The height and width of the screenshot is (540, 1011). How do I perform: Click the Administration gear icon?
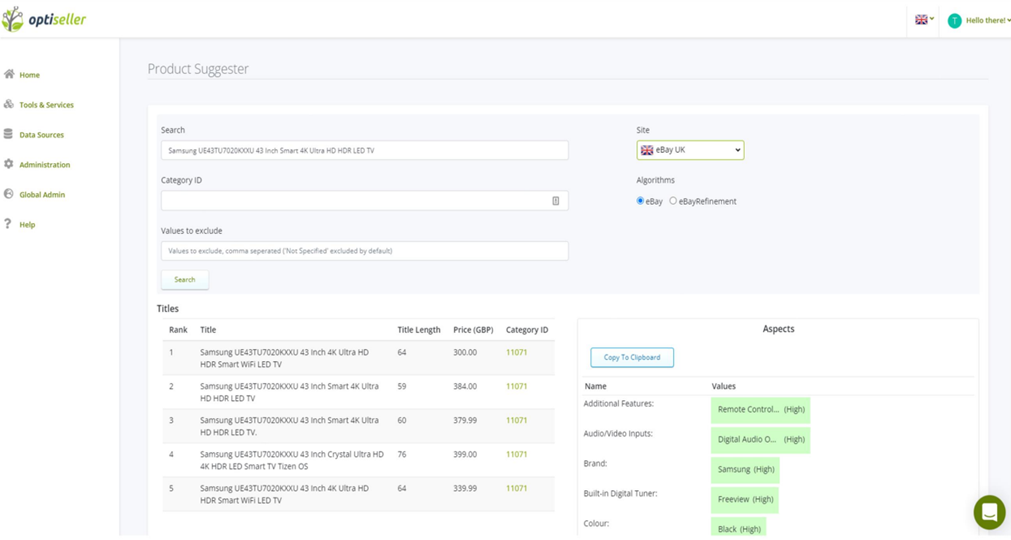[x=8, y=164]
